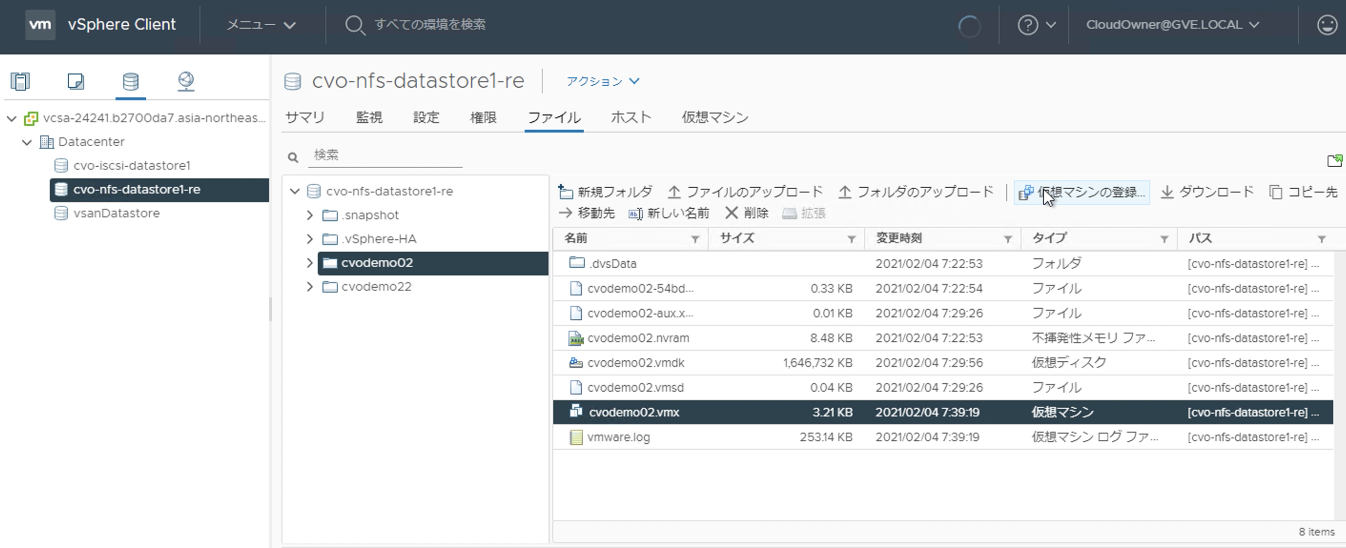This screenshot has height=548, width=1346.
Task: Click the vmware.log file icon
Action: [575, 437]
